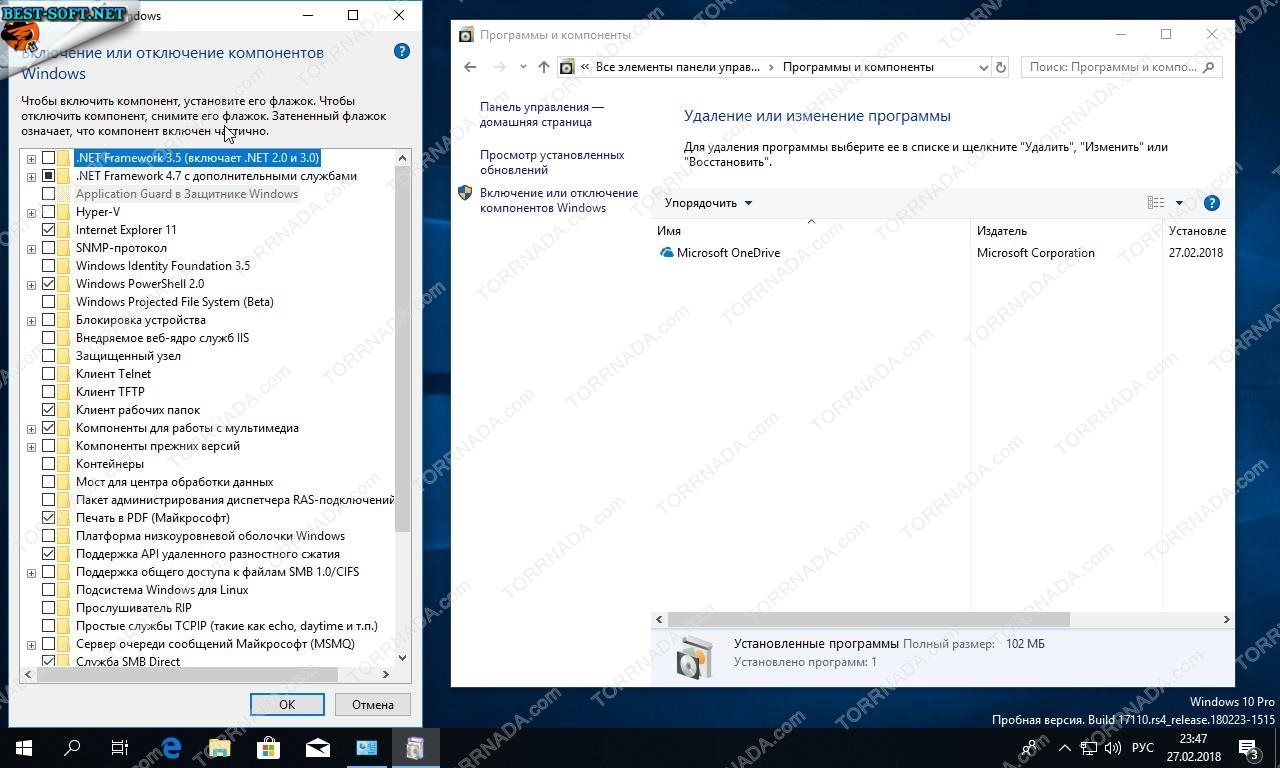Image resolution: width=1280 pixels, height=768 pixels.
Task: Open the People icon in system tray
Action: (1030, 748)
